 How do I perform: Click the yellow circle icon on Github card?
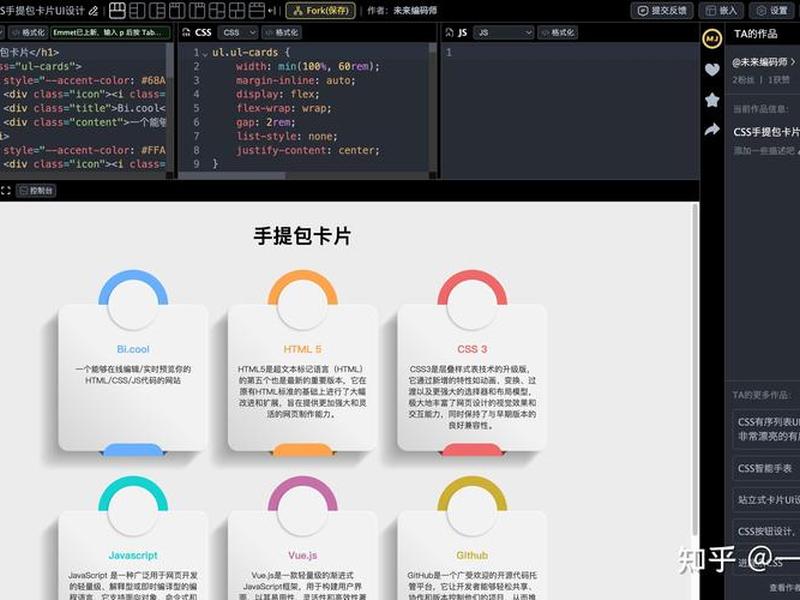(472, 510)
